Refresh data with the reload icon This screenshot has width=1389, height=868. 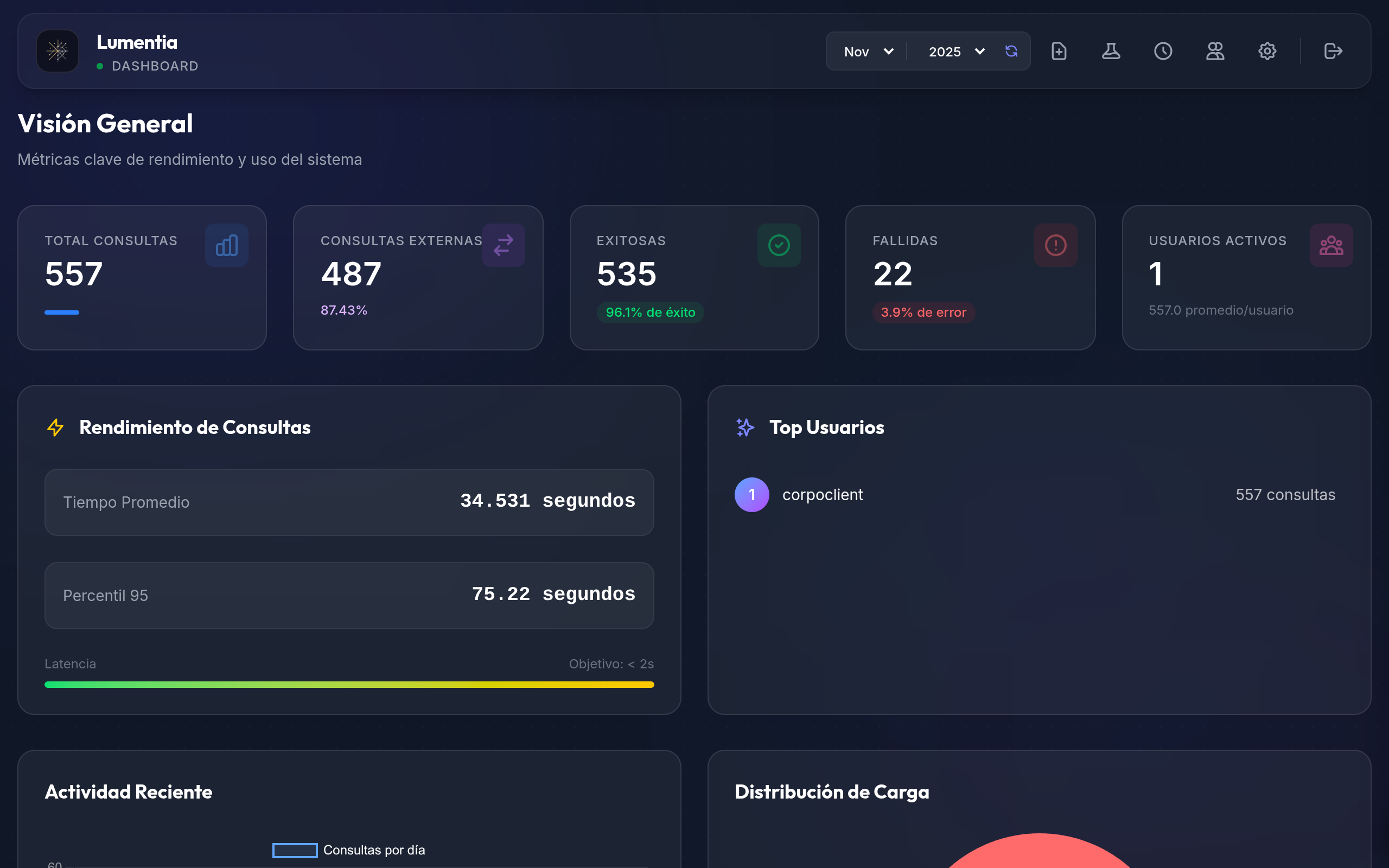click(x=1012, y=51)
